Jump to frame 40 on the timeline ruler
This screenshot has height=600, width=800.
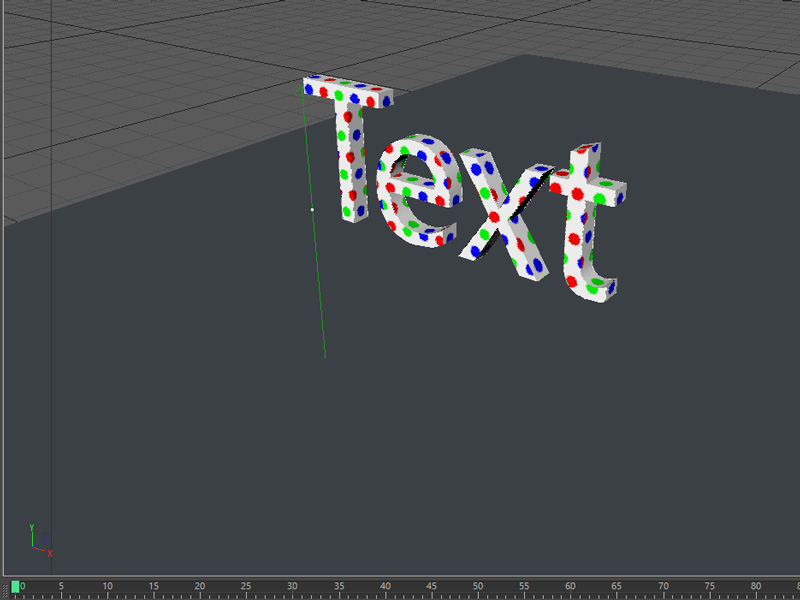click(x=385, y=586)
